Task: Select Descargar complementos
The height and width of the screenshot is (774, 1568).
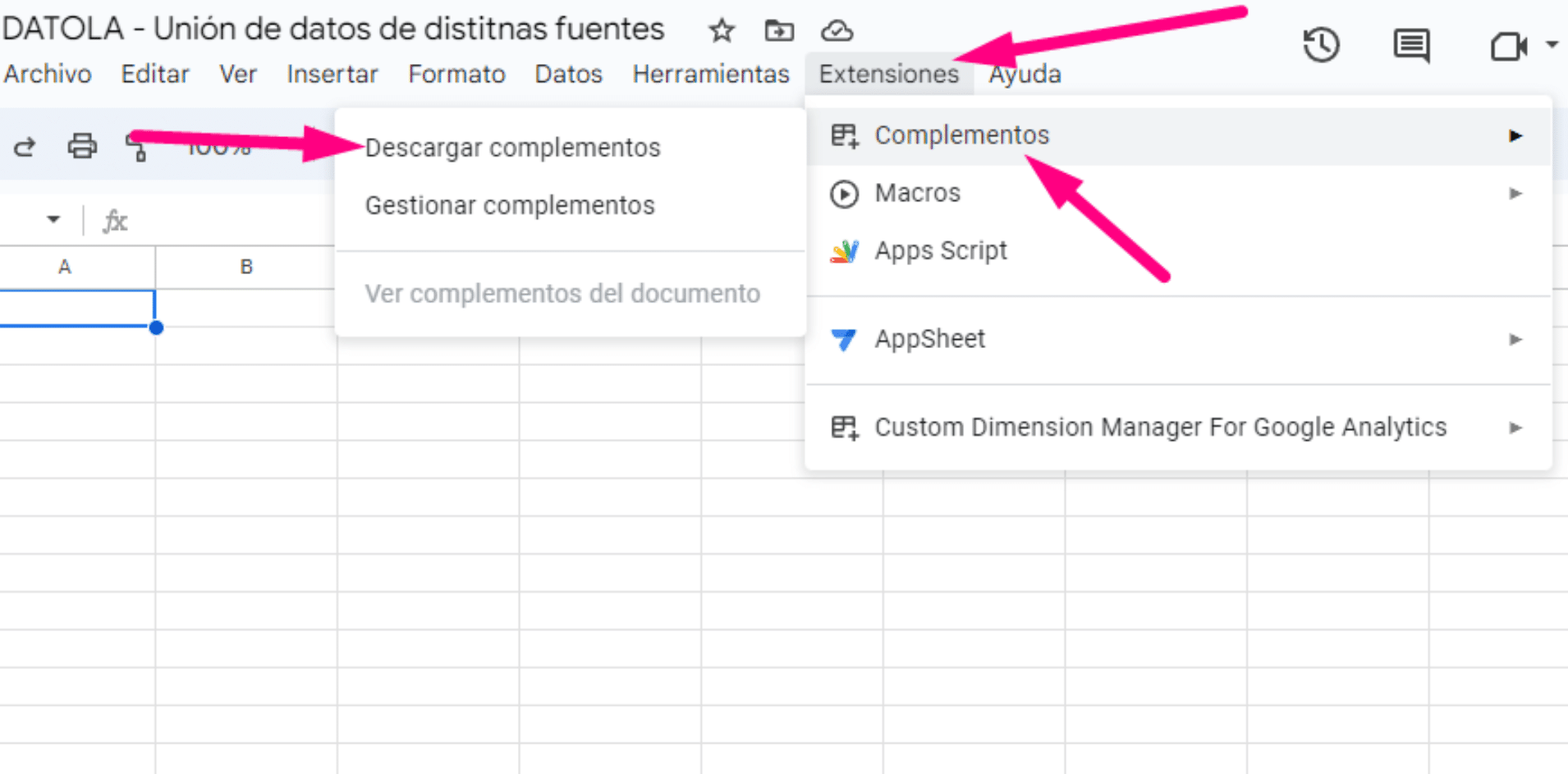Action: (512, 148)
